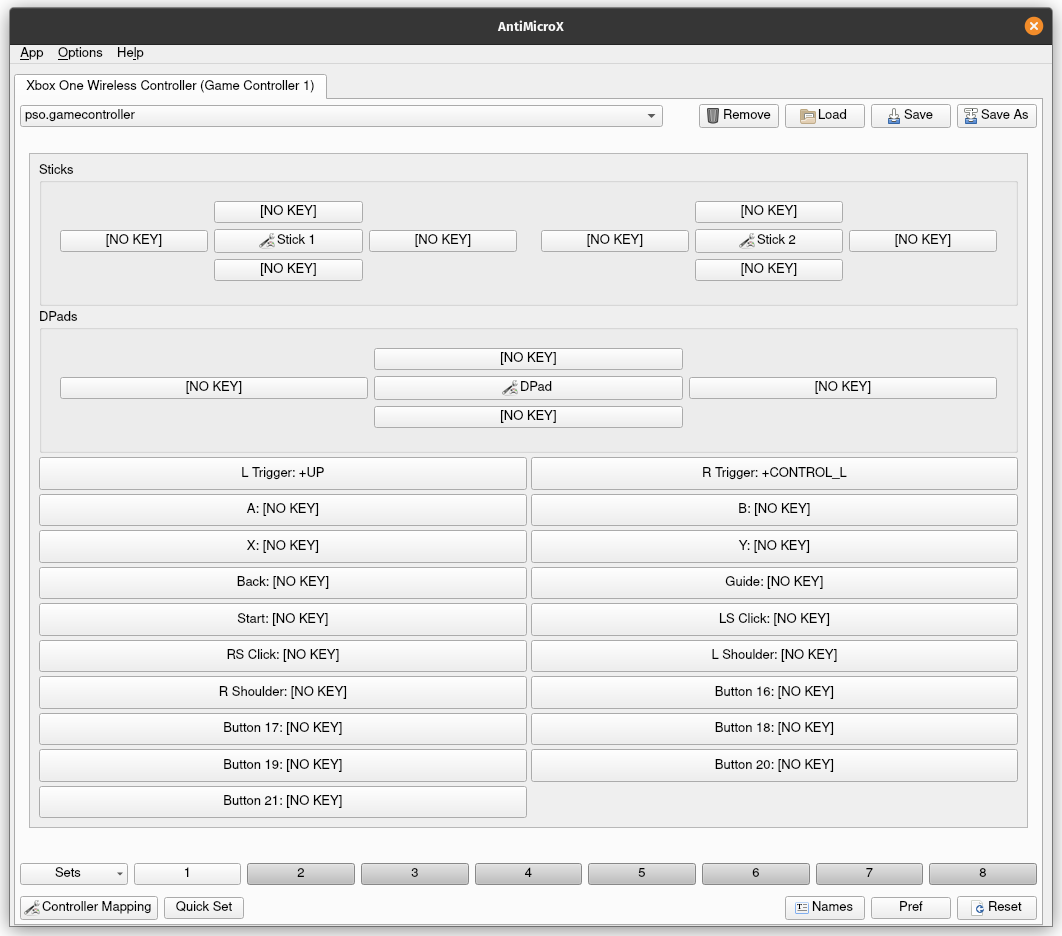The image size is (1062, 936).
Task: Click Stick 2 right [NO KEY] button
Action: (923, 240)
